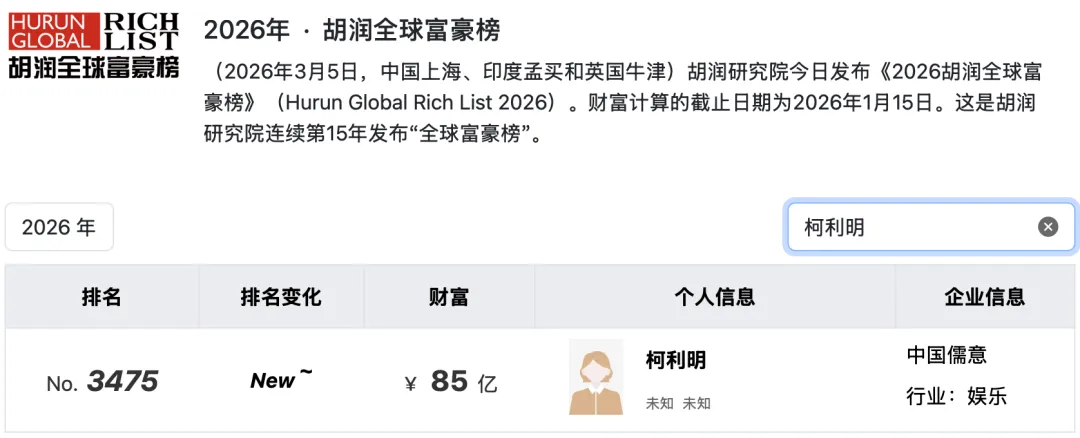Click the black RICH LIST logo text
Image resolution: width=1080 pixels, height=438 pixels.
tap(141, 30)
